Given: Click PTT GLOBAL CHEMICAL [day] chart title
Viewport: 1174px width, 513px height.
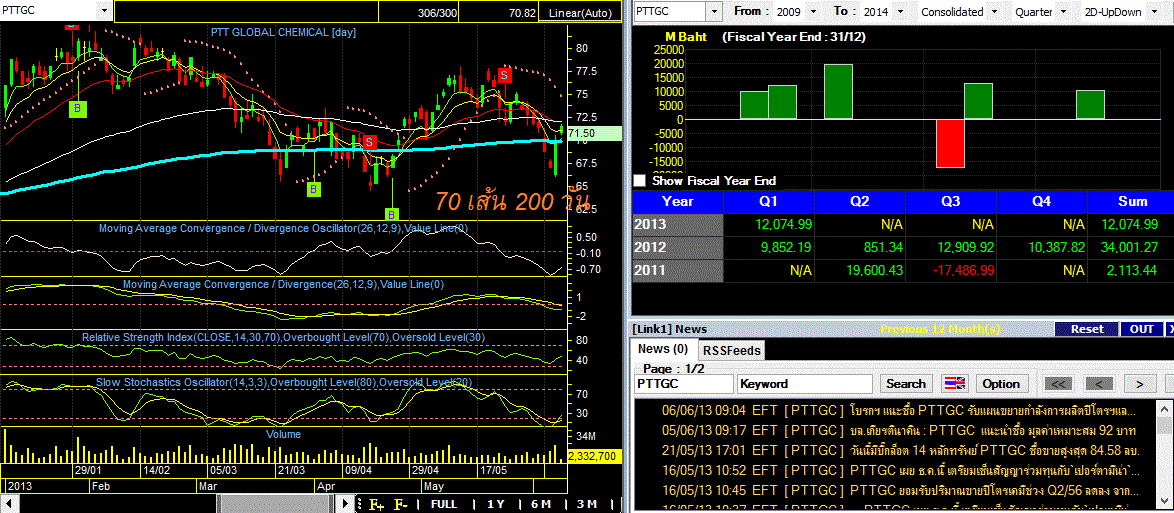Looking at the screenshot, I should tap(282, 32).
